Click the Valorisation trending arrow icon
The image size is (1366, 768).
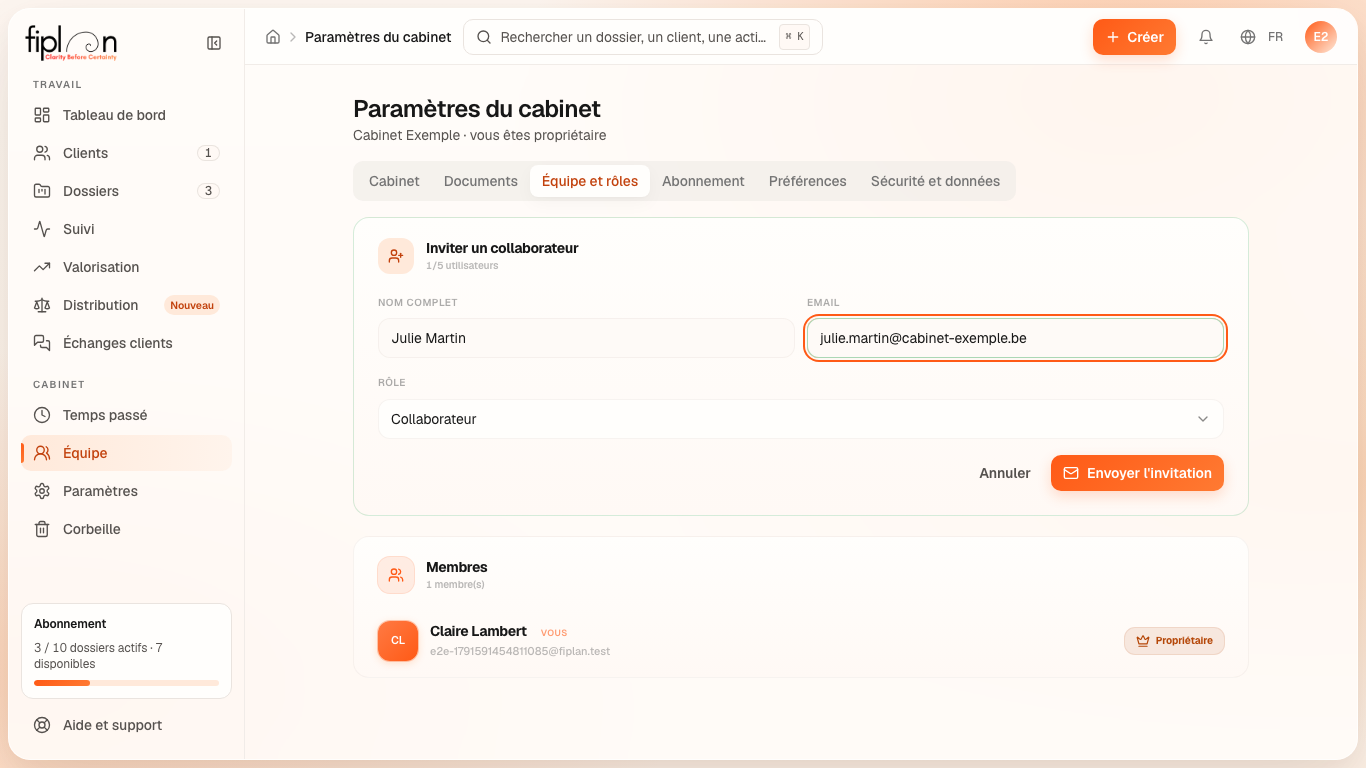pos(42,267)
